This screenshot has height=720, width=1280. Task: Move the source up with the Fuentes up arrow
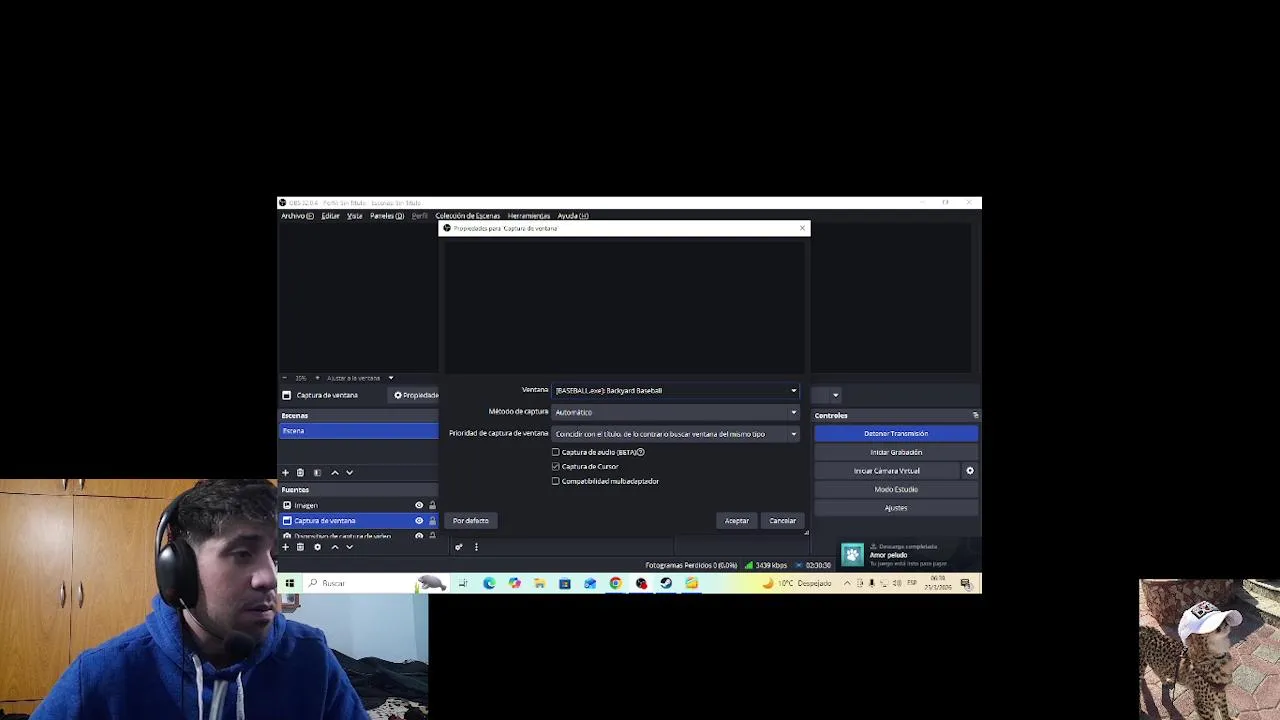pos(335,547)
